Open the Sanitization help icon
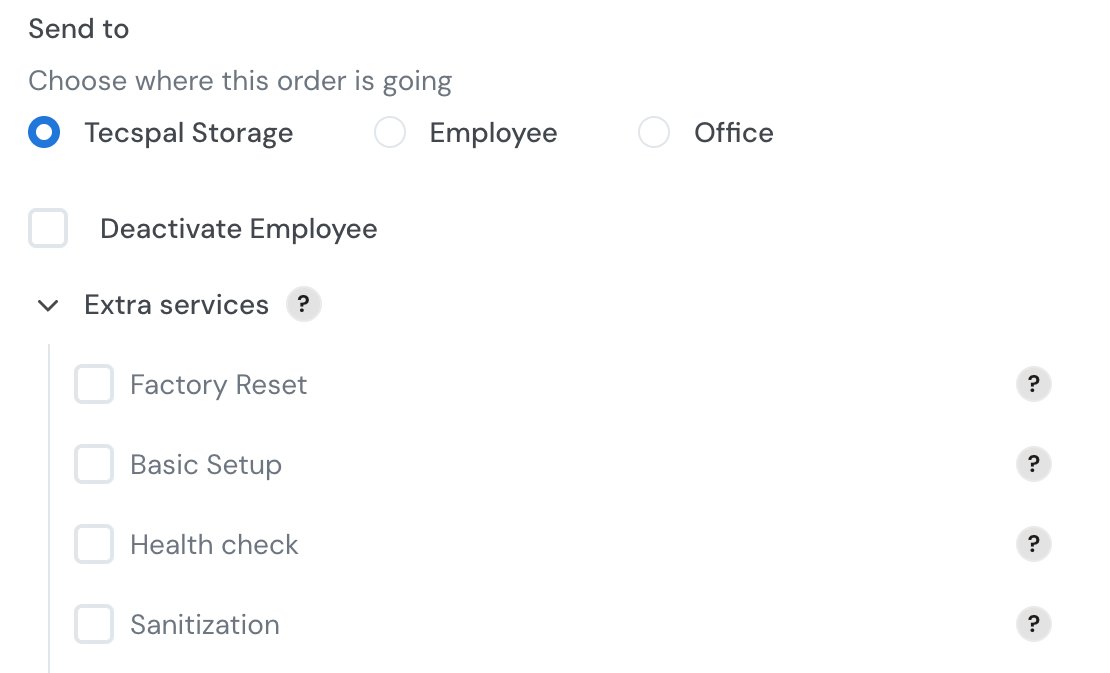1110x673 pixels. (x=1034, y=624)
